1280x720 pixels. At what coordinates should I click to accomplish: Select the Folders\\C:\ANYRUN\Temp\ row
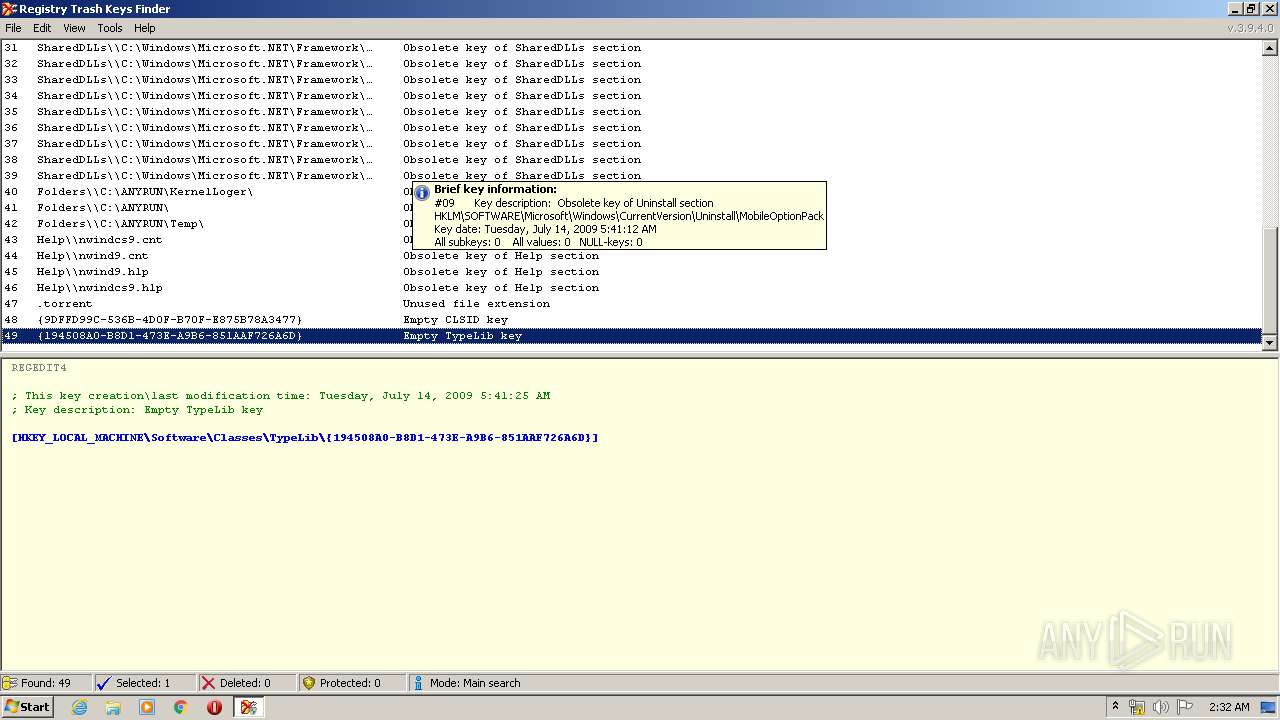coord(632,224)
